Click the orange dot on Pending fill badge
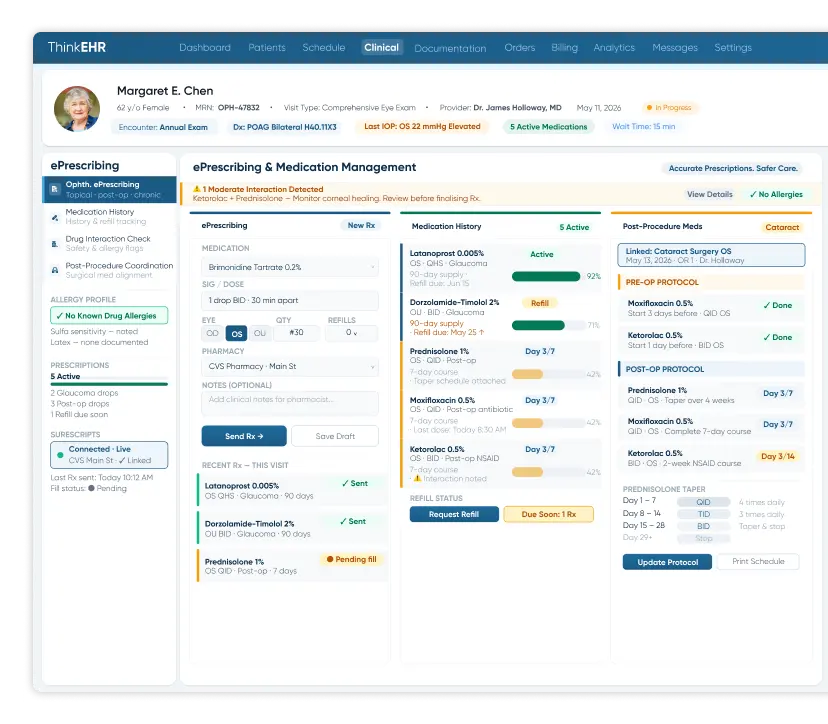The width and height of the screenshot is (828, 724). pos(330,559)
